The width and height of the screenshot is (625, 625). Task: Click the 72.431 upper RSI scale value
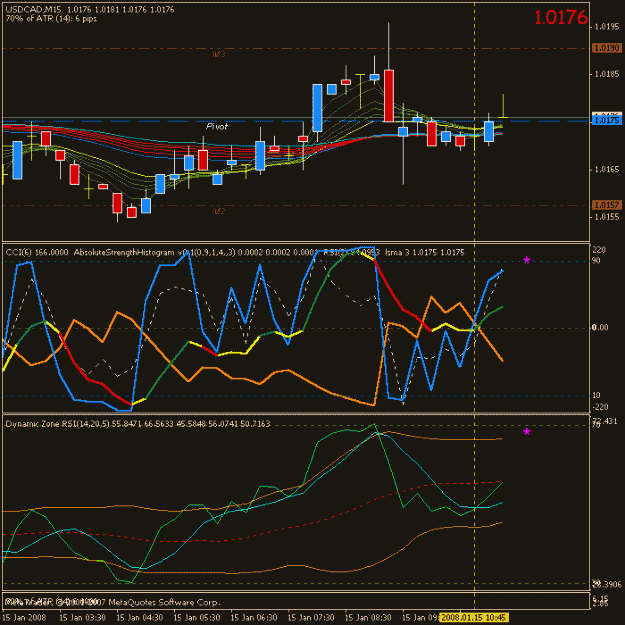click(605, 421)
